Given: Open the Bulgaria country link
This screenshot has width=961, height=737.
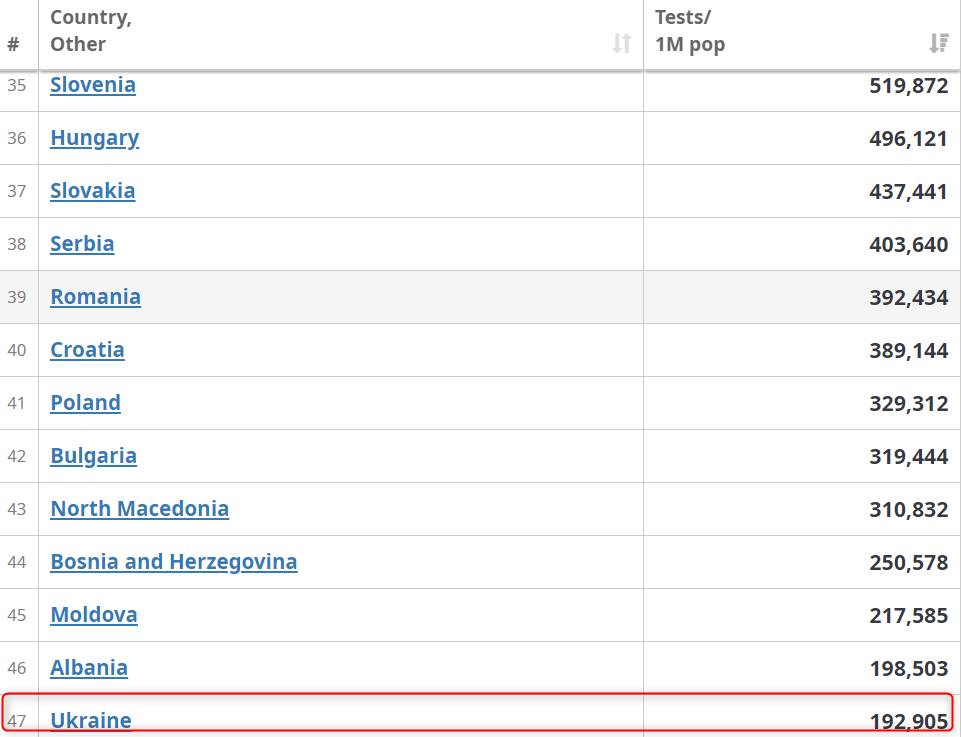Looking at the screenshot, I should pyautogui.click(x=93, y=456).
